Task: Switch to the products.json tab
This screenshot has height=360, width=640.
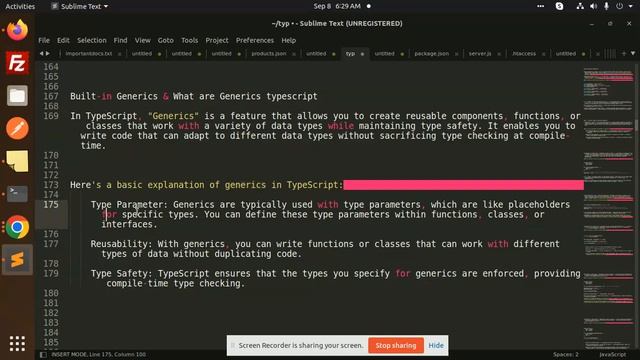Action: [x=269, y=54]
